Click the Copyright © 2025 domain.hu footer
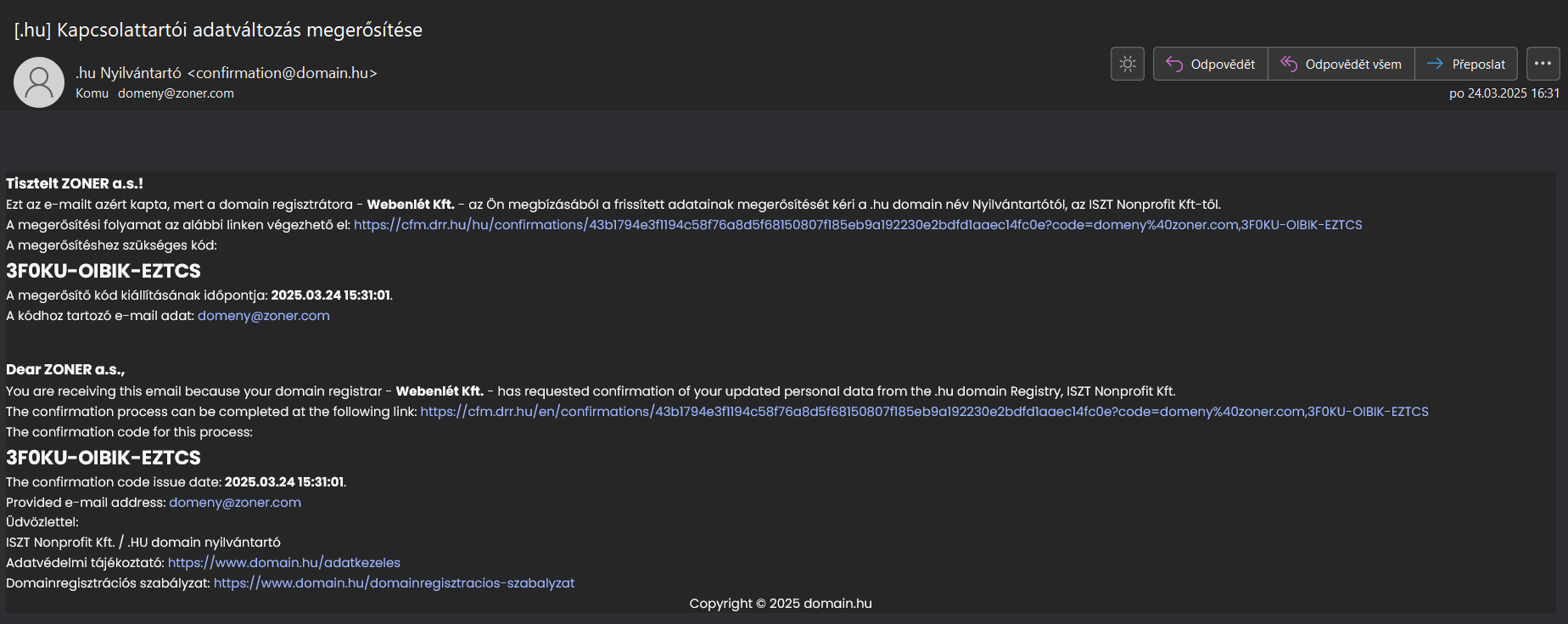The height and width of the screenshot is (624, 1568). pyautogui.click(x=780, y=604)
